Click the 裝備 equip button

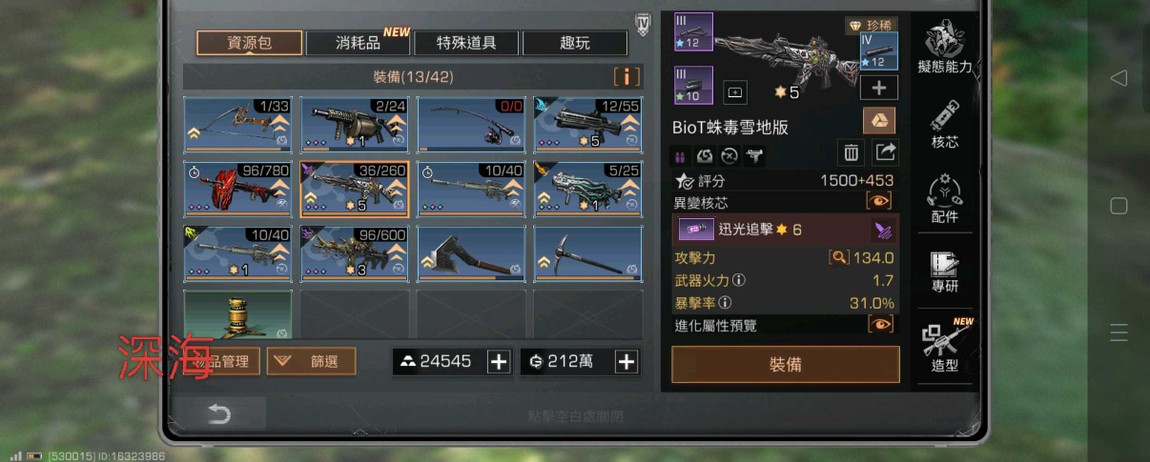point(785,364)
